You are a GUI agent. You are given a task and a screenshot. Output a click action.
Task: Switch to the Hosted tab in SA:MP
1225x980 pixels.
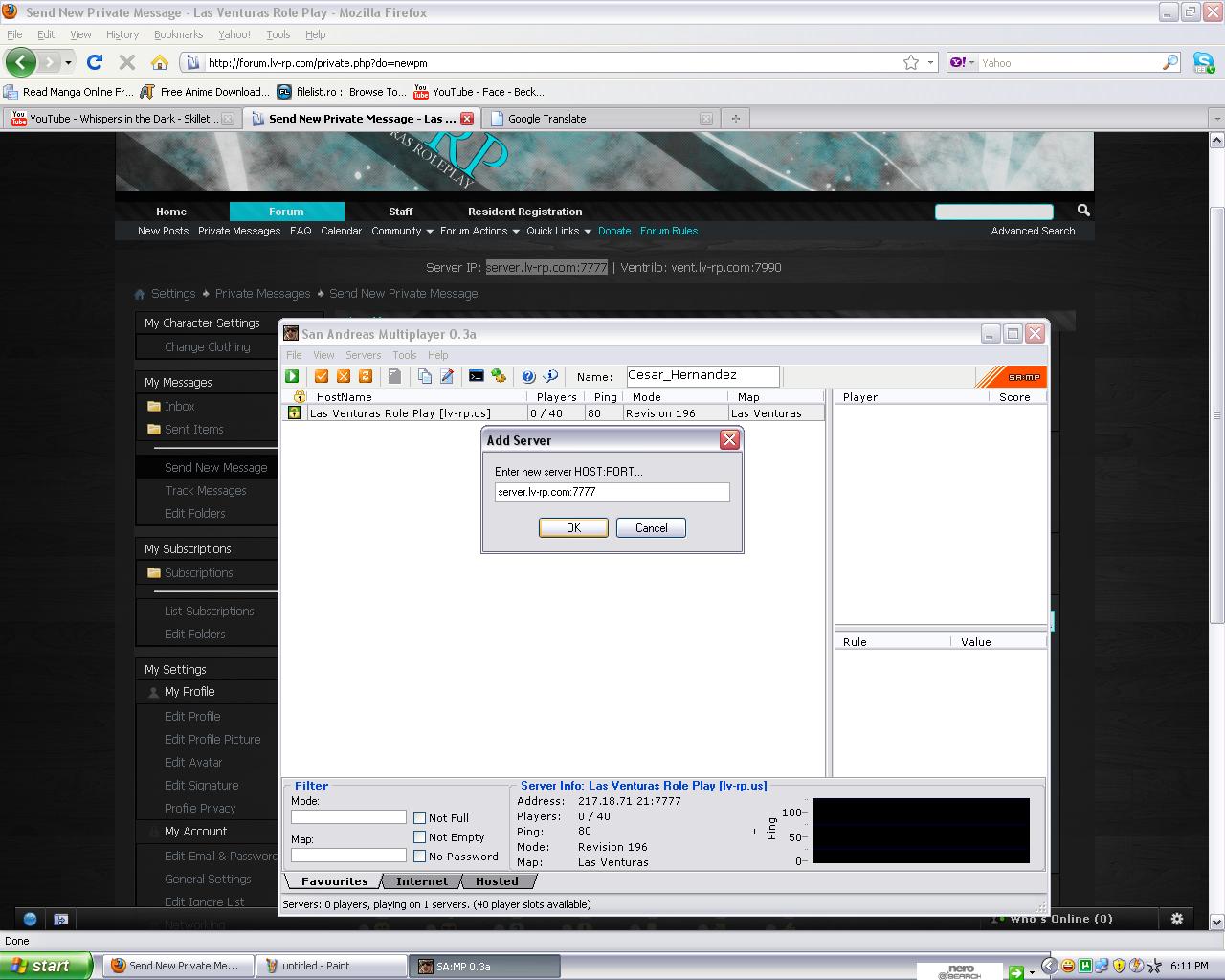coord(497,881)
